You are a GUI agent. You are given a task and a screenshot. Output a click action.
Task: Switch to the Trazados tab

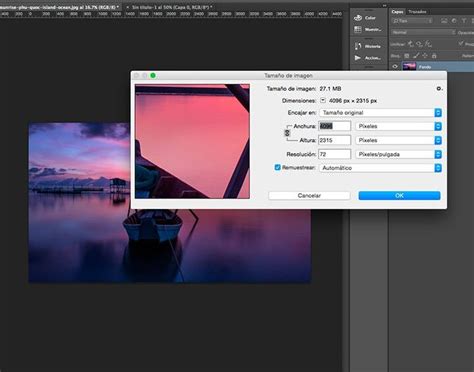[x=417, y=12]
